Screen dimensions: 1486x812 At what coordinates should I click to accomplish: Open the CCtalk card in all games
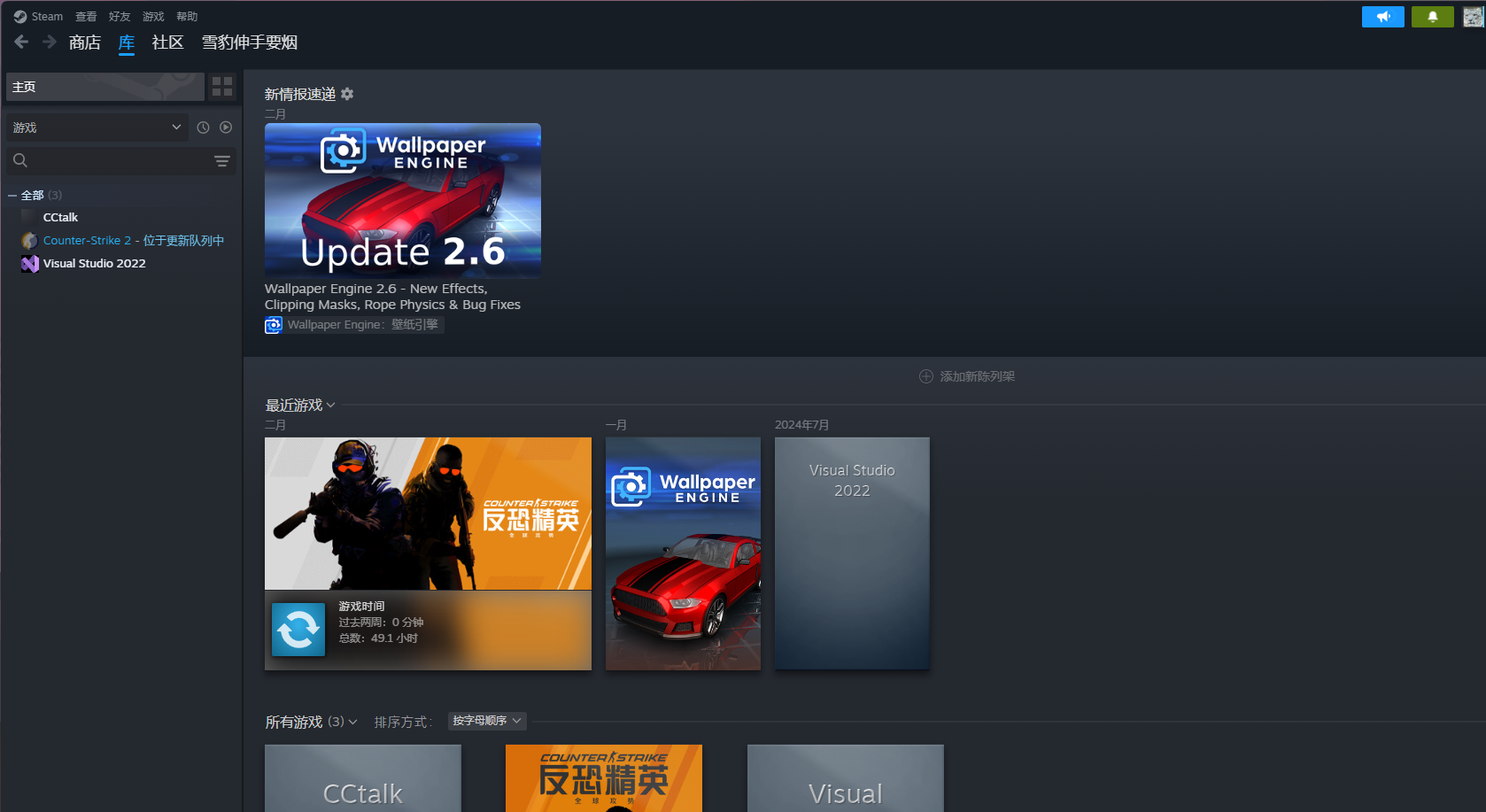point(363,778)
